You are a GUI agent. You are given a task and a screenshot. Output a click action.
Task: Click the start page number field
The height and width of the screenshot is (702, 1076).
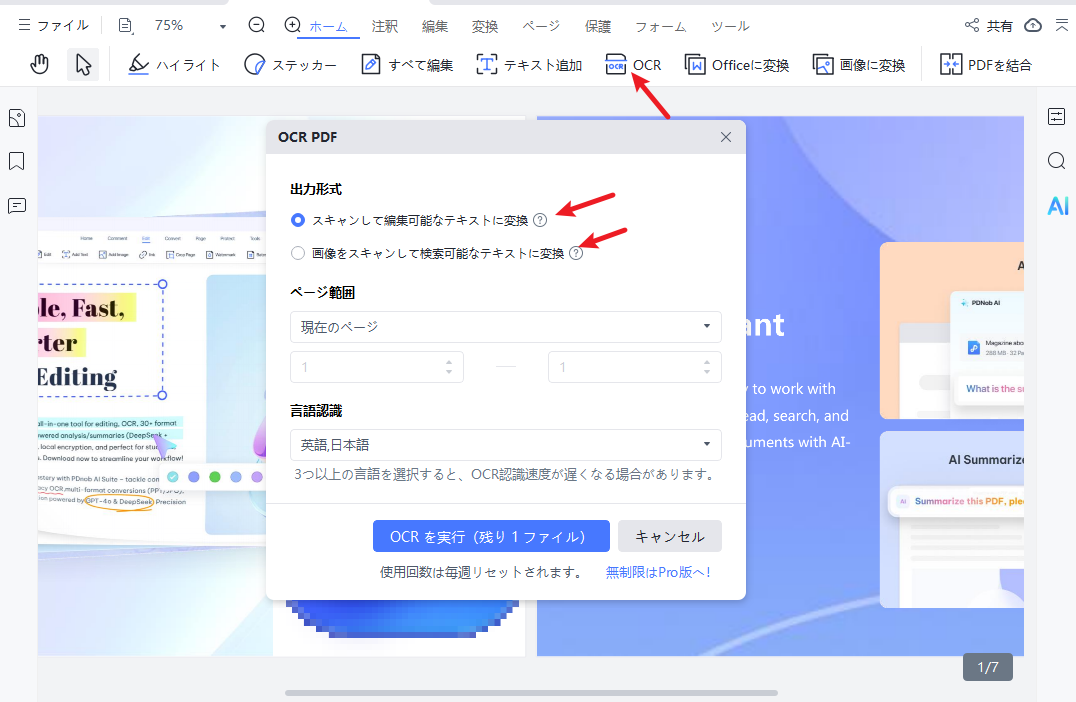pyautogui.click(x=377, y=367)
